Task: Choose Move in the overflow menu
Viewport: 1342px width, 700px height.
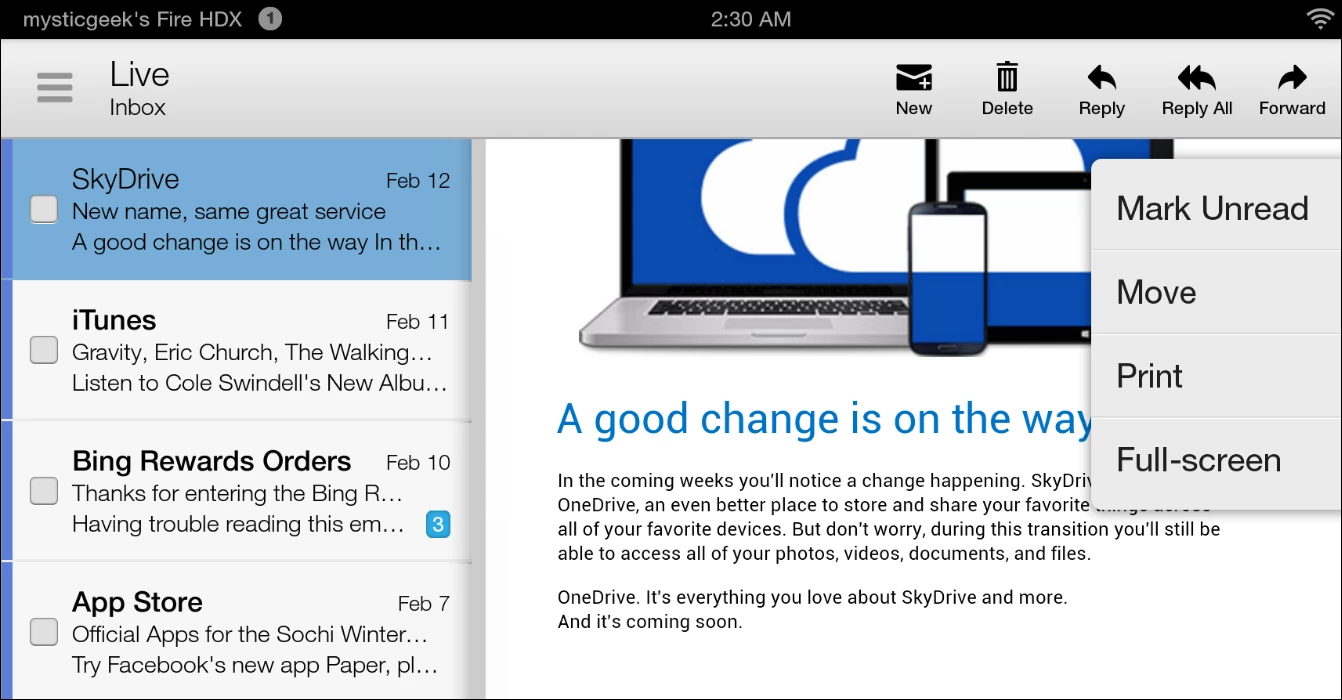Action: tap(1216, 292)
